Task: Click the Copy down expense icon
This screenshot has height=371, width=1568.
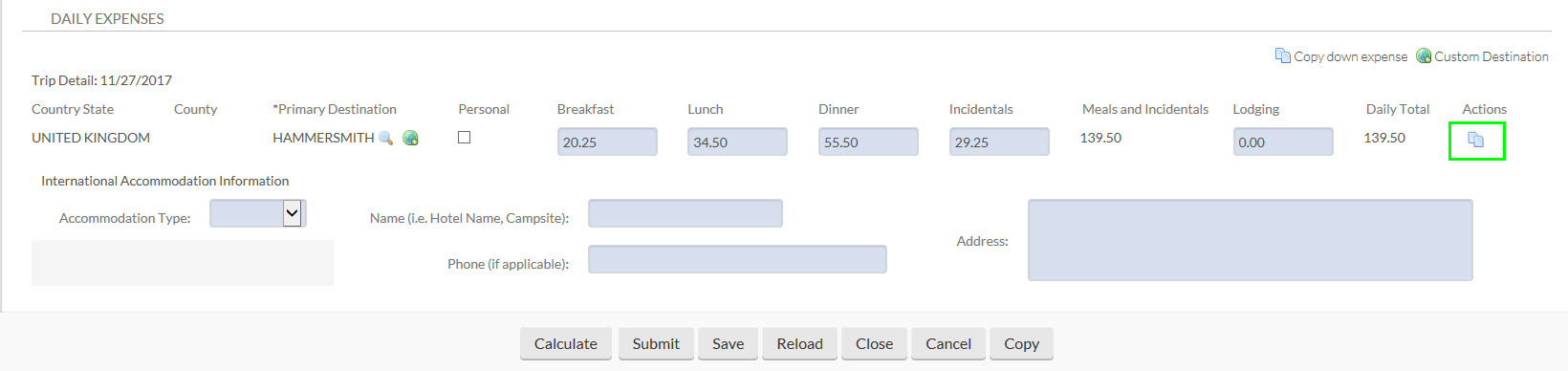Action: (x=1282, y=55)
